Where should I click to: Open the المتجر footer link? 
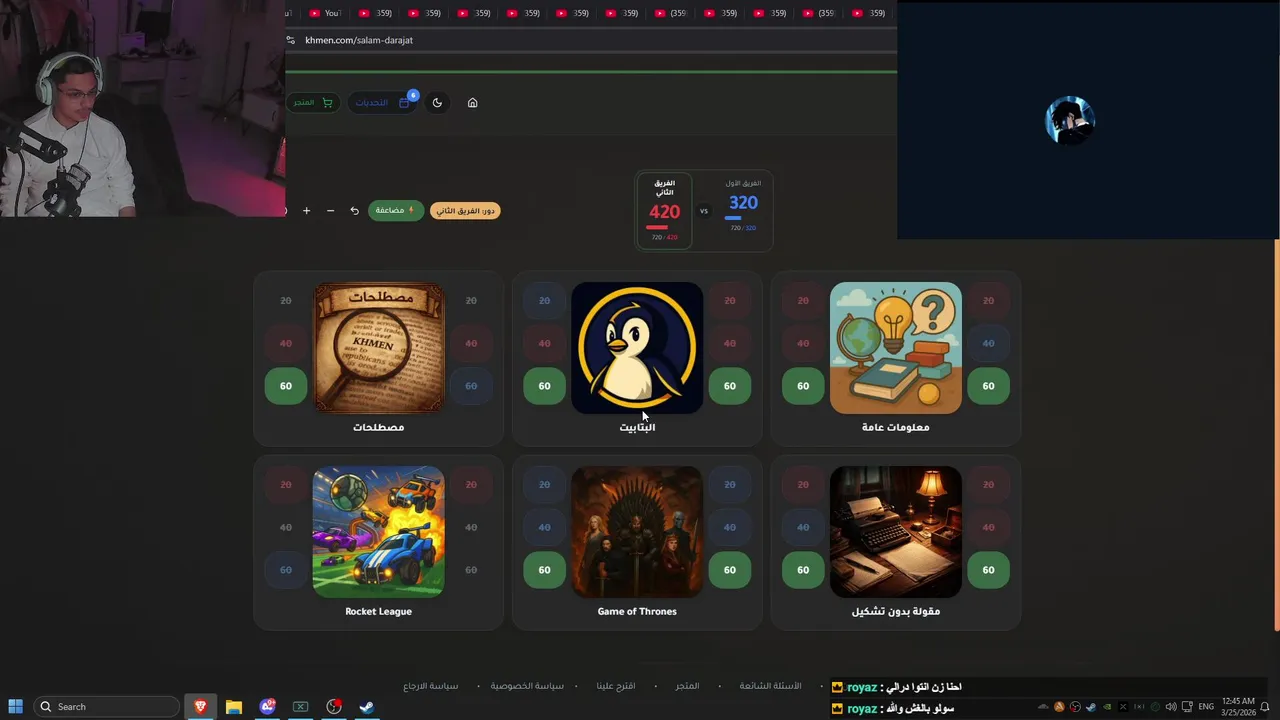(687, 686)
